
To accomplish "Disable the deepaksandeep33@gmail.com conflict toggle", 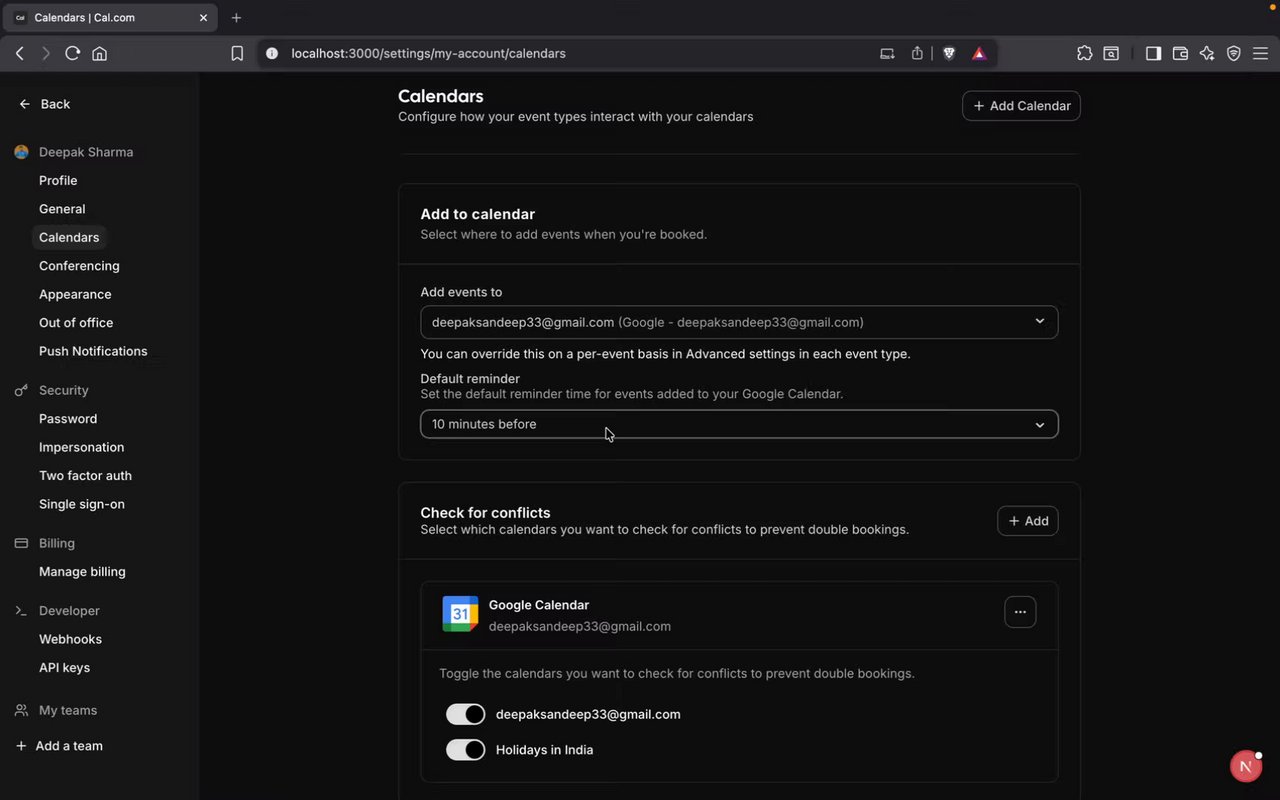I will 465,714.
